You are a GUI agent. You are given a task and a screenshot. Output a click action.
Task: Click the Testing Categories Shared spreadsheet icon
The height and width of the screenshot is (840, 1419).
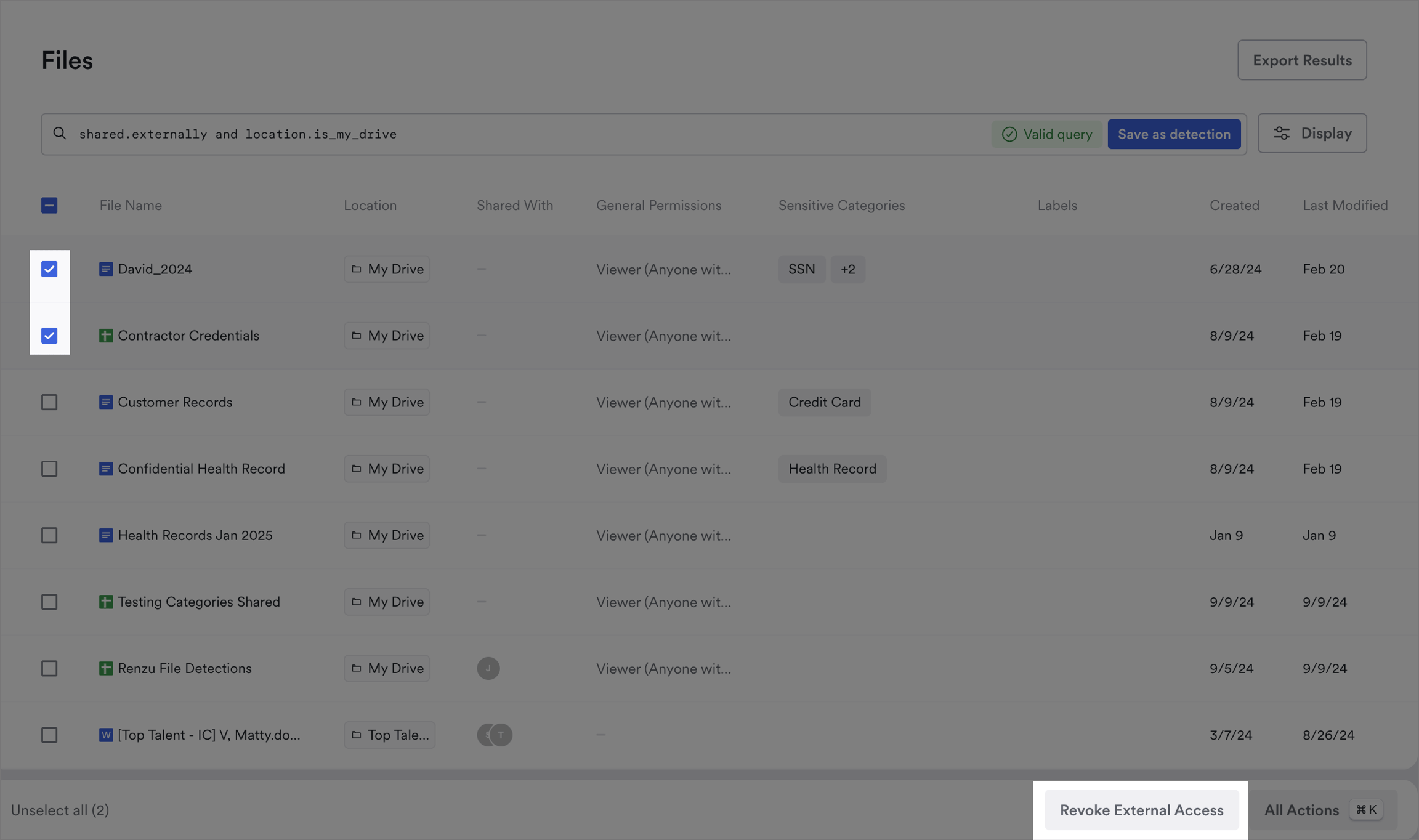coord(106,602)
